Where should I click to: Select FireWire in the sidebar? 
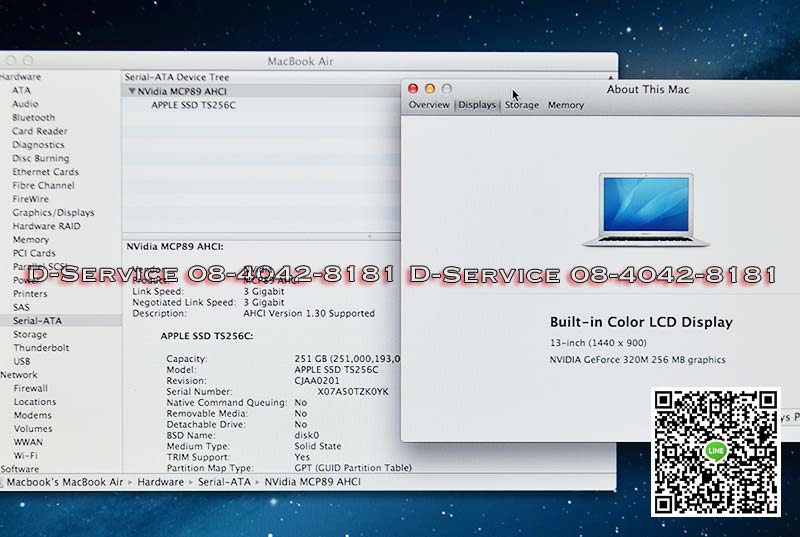coord(31,199)
